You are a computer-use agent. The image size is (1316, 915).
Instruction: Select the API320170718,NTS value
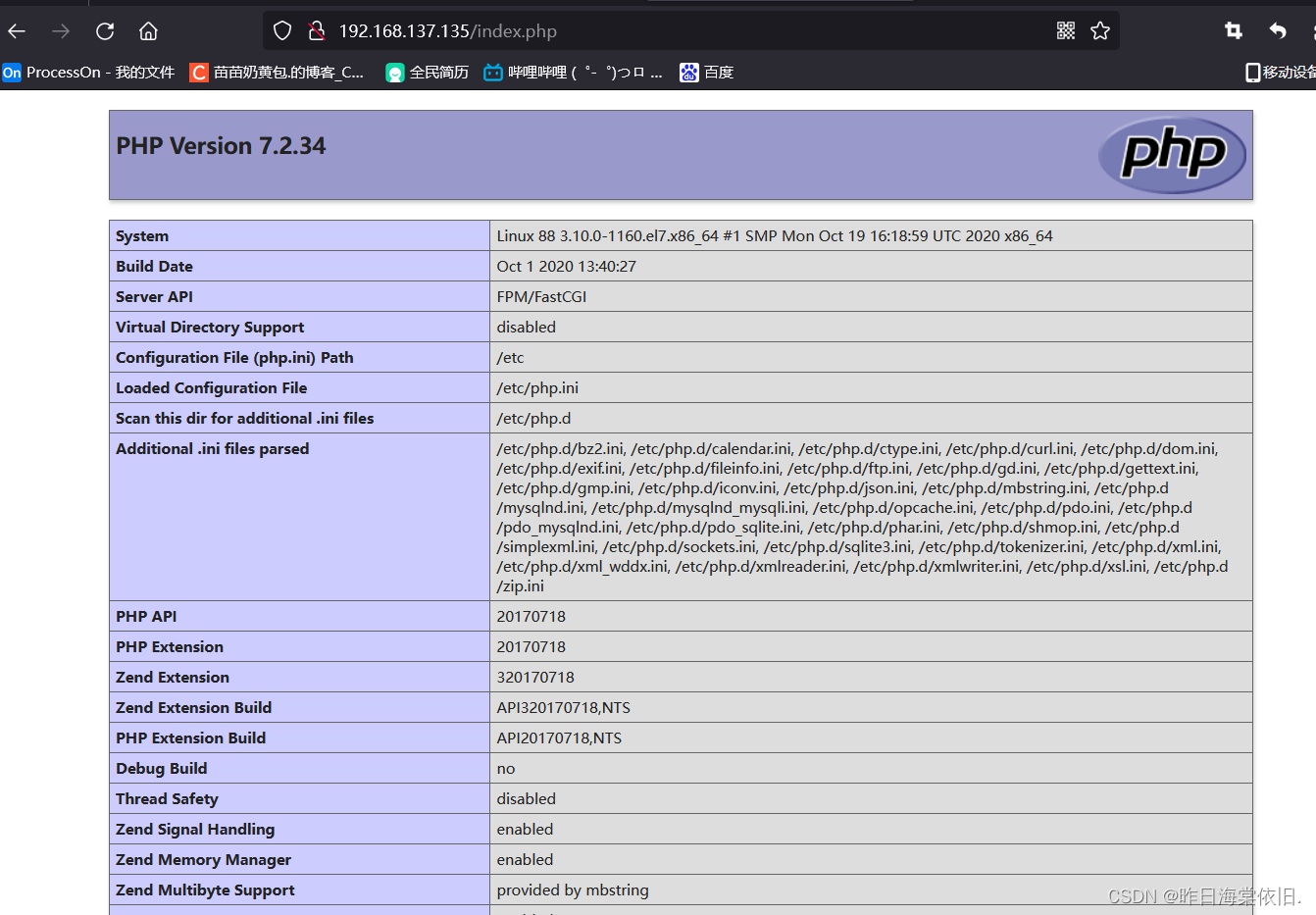564,708
